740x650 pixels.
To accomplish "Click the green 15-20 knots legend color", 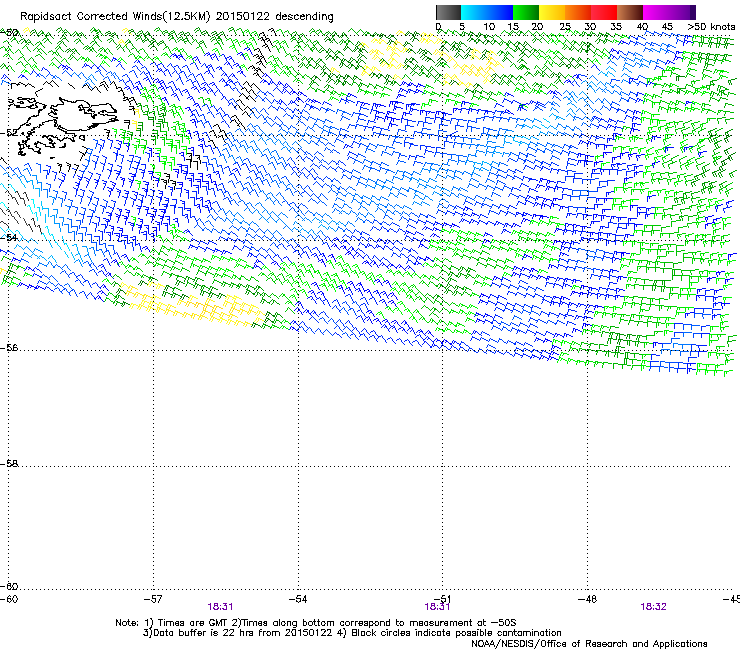I will [526, 12].
